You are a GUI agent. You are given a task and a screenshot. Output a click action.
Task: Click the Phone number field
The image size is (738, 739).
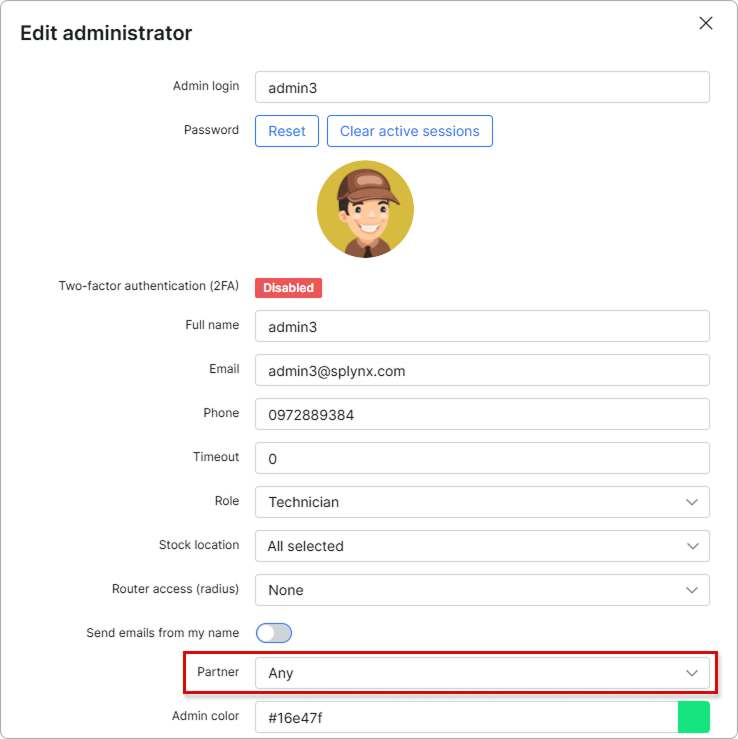481,414
